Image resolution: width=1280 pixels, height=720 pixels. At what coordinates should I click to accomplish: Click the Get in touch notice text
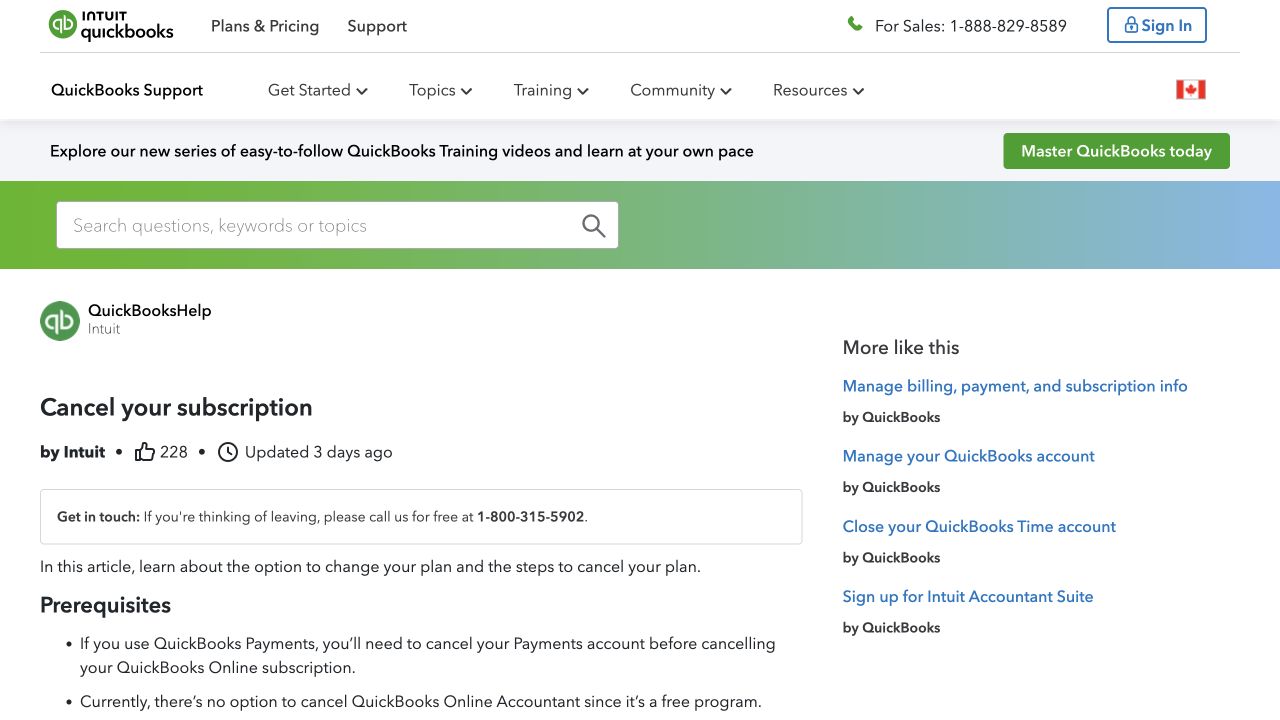pyautogui.click(x=322, y=517)
